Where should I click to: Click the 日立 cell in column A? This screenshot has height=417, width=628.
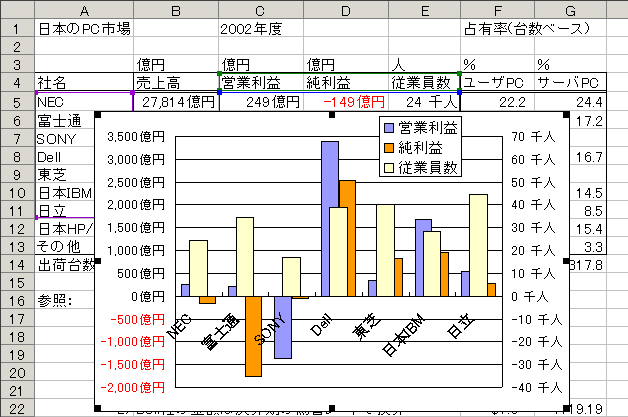(65, 210)
